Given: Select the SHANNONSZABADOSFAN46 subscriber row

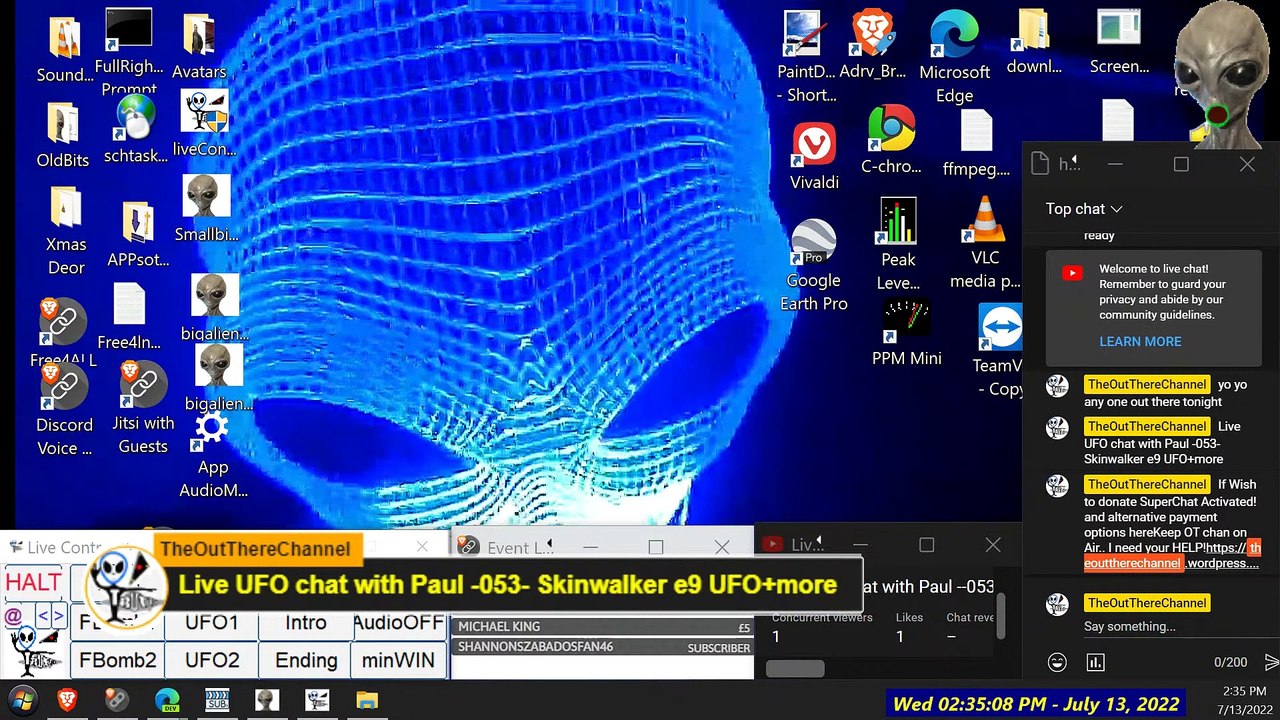Looking at the screenshot, I should pos(603,647).
